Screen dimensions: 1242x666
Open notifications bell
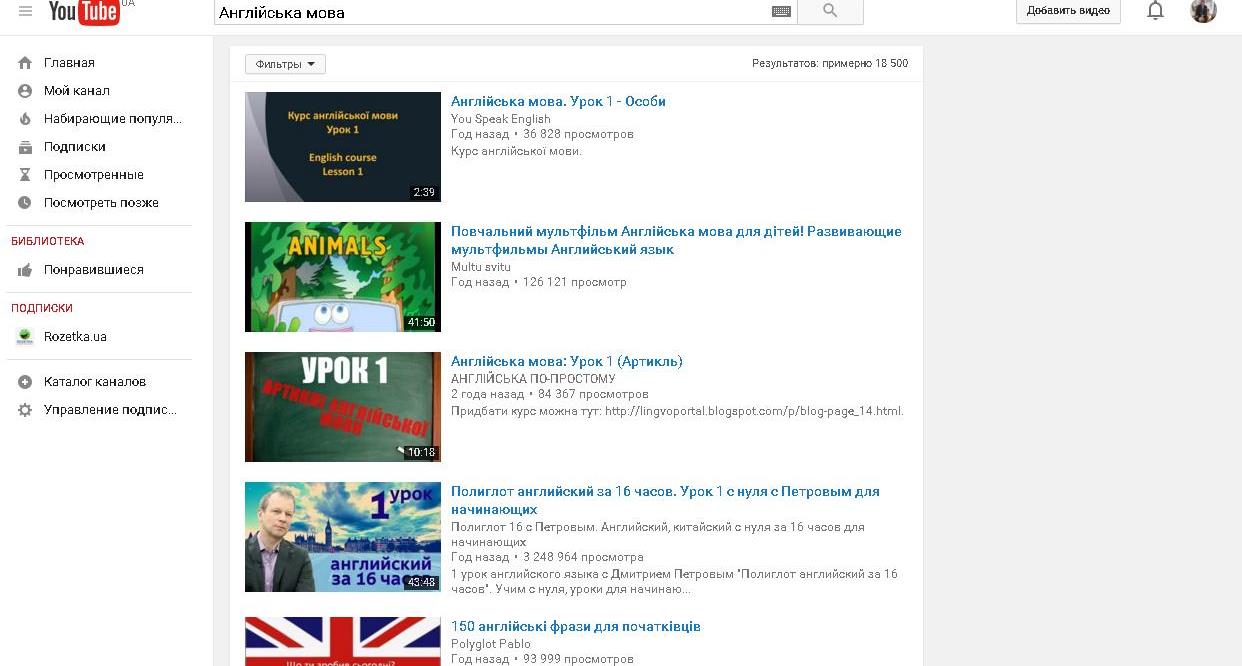1155,11
